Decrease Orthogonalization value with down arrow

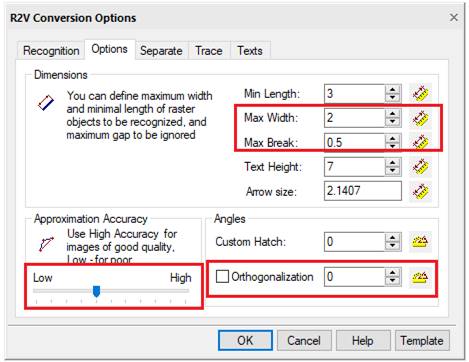(393, 281)
